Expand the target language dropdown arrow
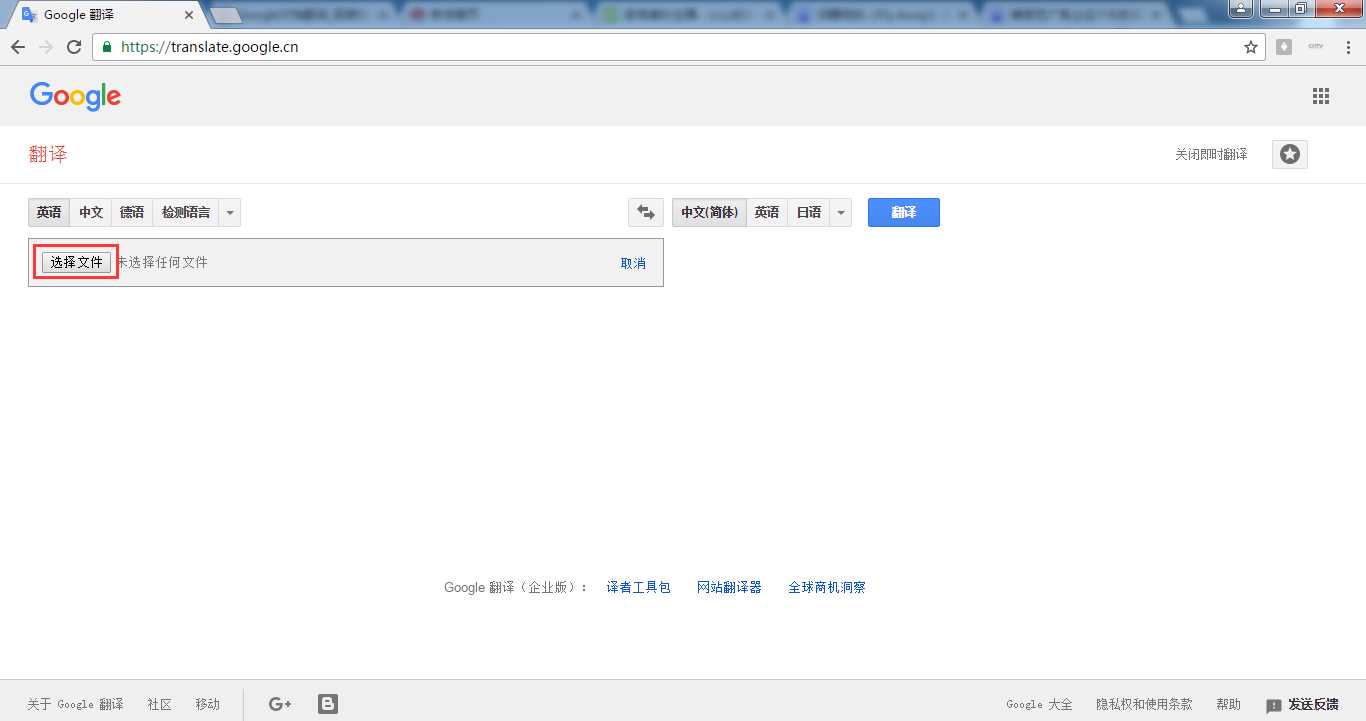 point(841,212)
